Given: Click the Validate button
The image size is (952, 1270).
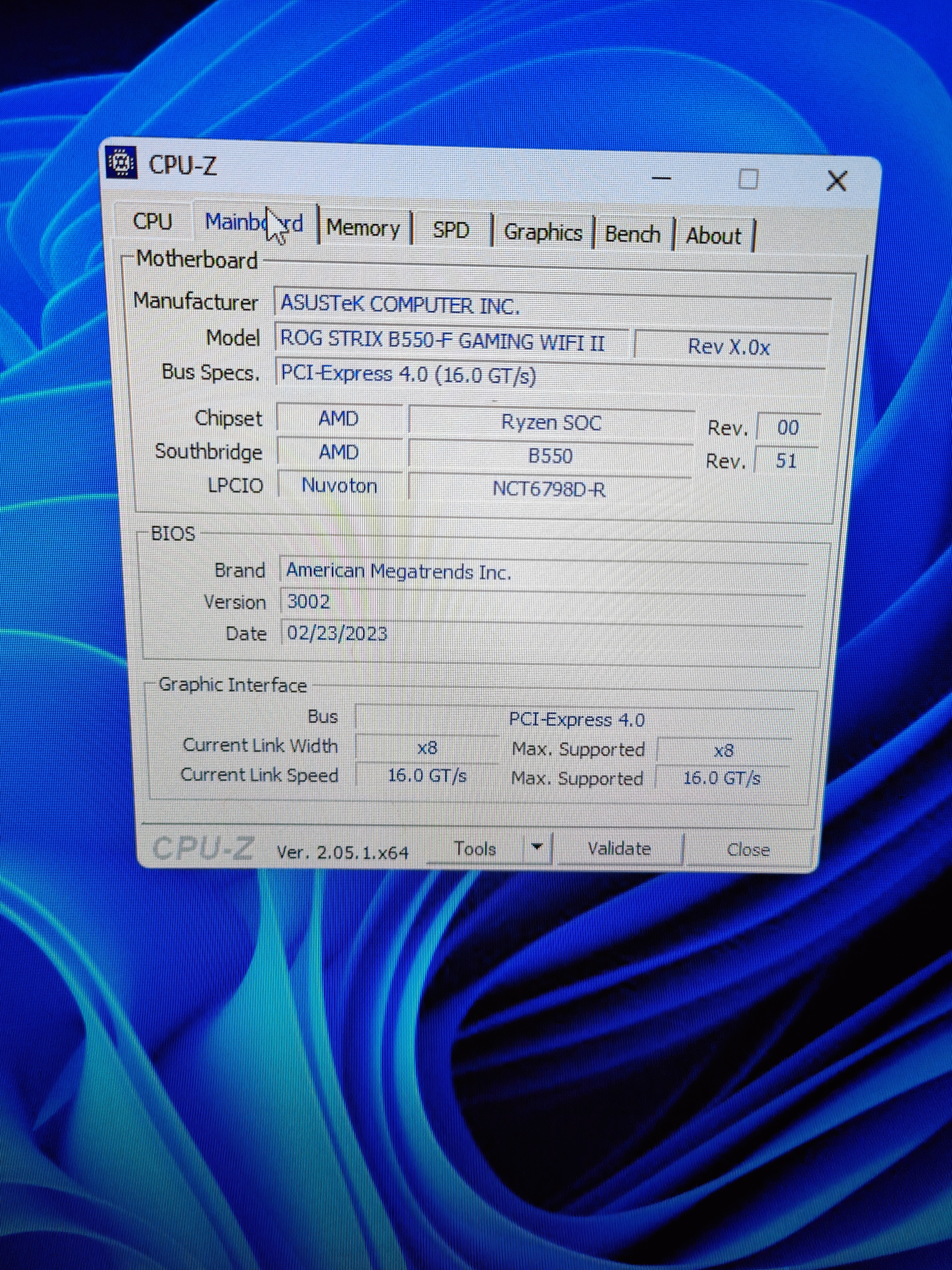Looking at the screenshot, I should tap(619, 849).
